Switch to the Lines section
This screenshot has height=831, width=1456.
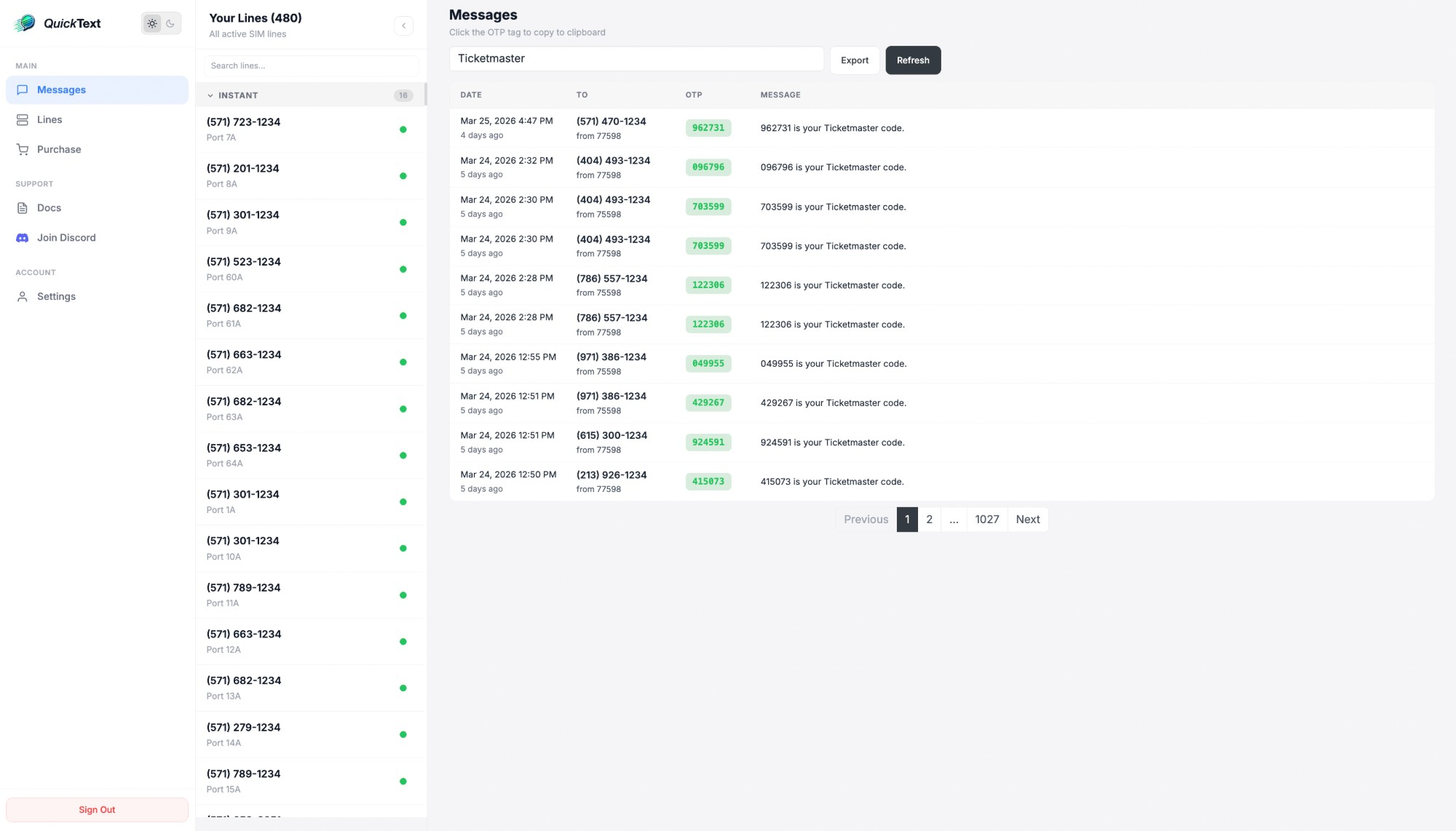click(x=50, y=119)
